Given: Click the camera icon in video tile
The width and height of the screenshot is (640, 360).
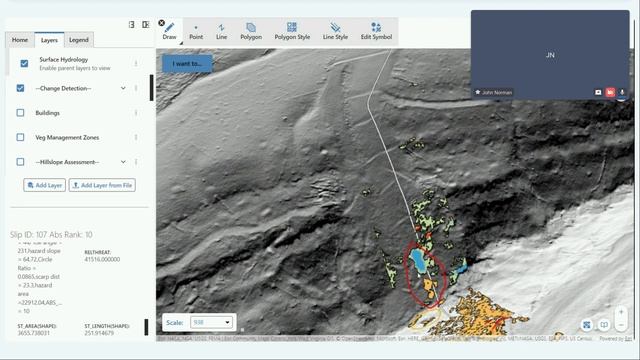Looking at the screenshot, I should [x=598, y=92].
